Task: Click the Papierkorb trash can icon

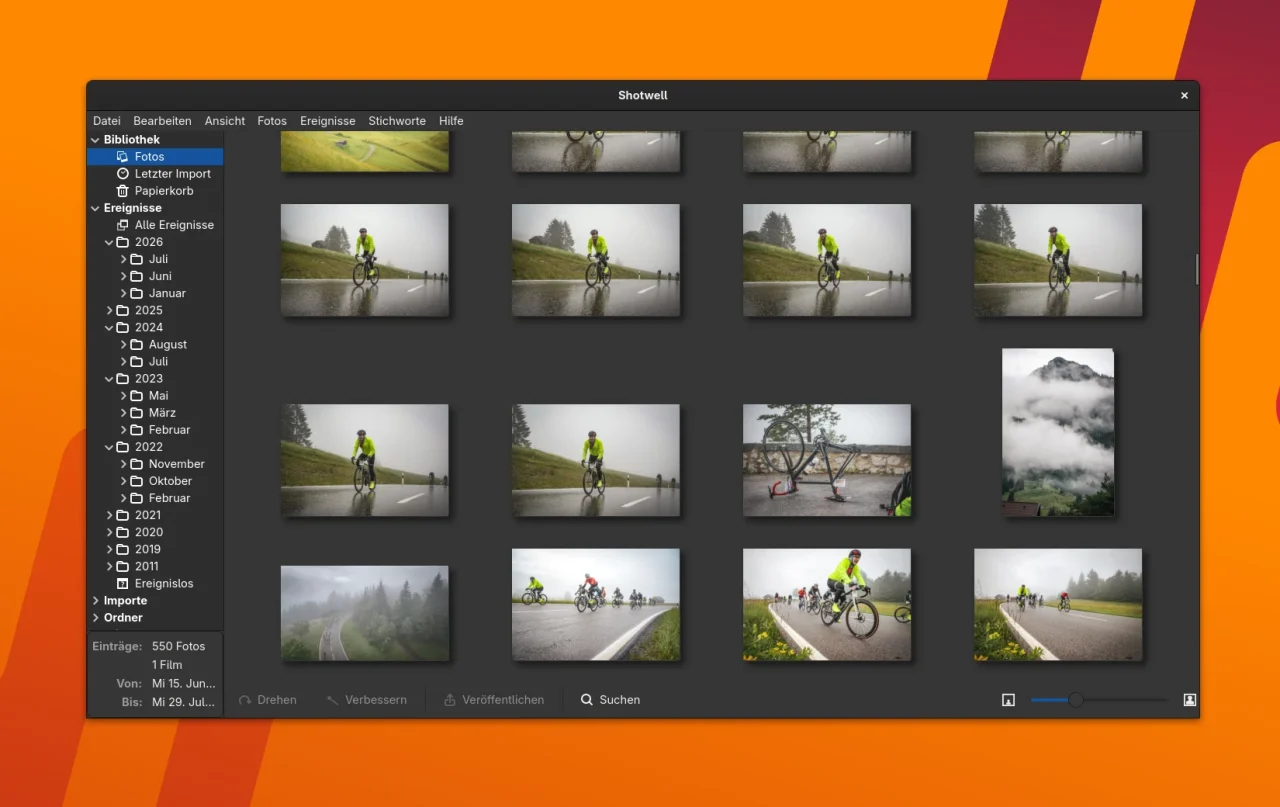Action: coord(122,191)
